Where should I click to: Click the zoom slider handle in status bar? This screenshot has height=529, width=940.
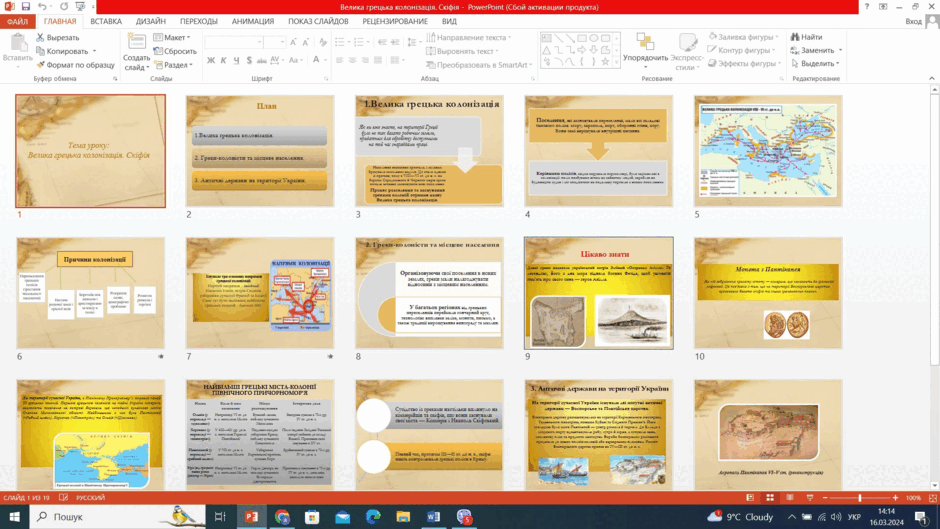click(860, 498)
